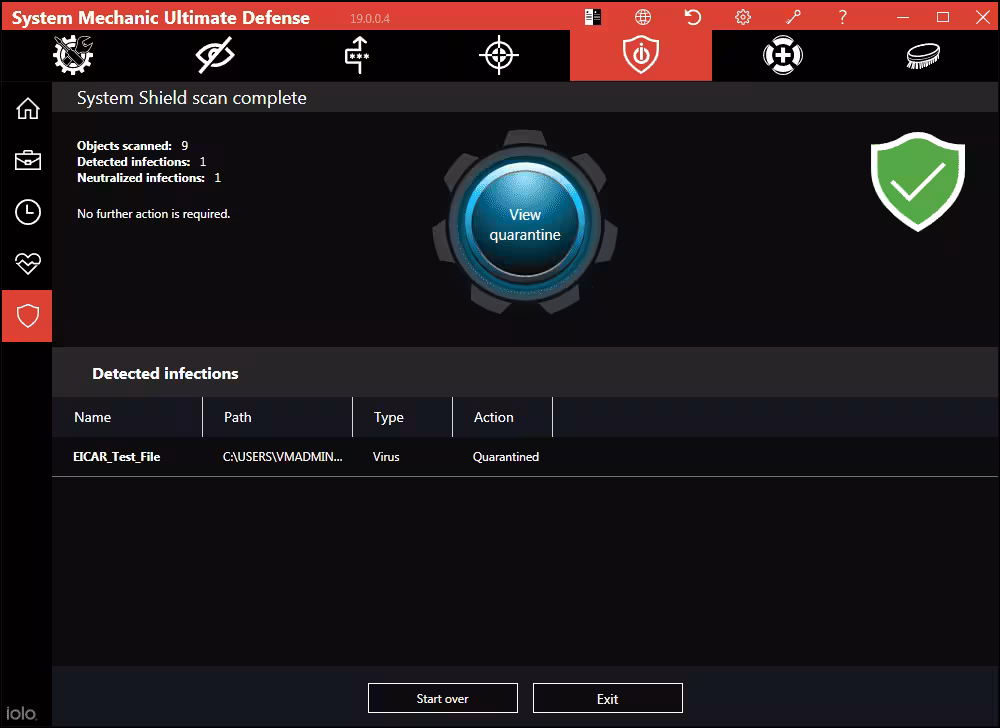Screen dimensions: 1000x728
Task: Click the Exit button
Action: click(x=607, y=698)
